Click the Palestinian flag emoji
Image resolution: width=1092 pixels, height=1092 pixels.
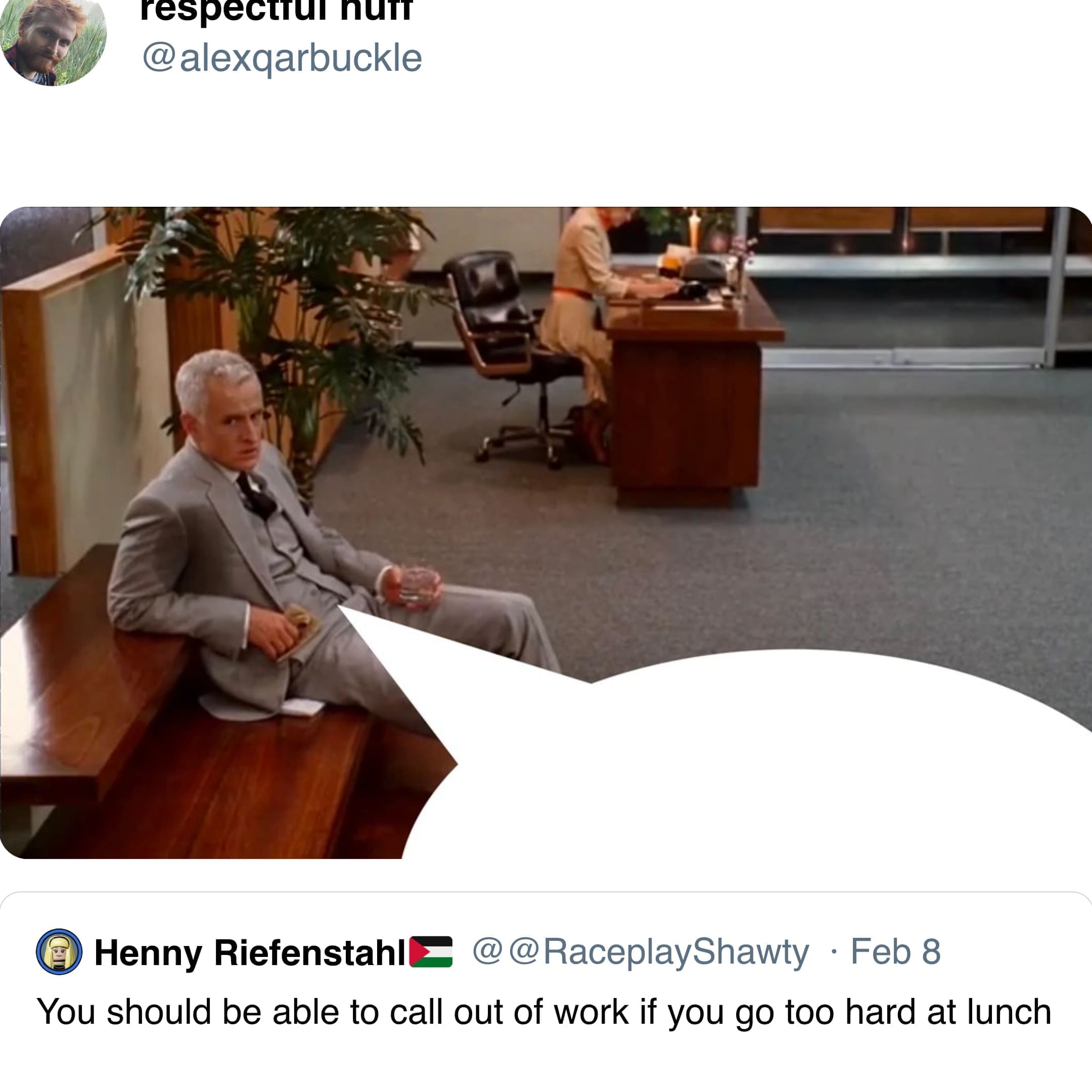tap(431, 952)
